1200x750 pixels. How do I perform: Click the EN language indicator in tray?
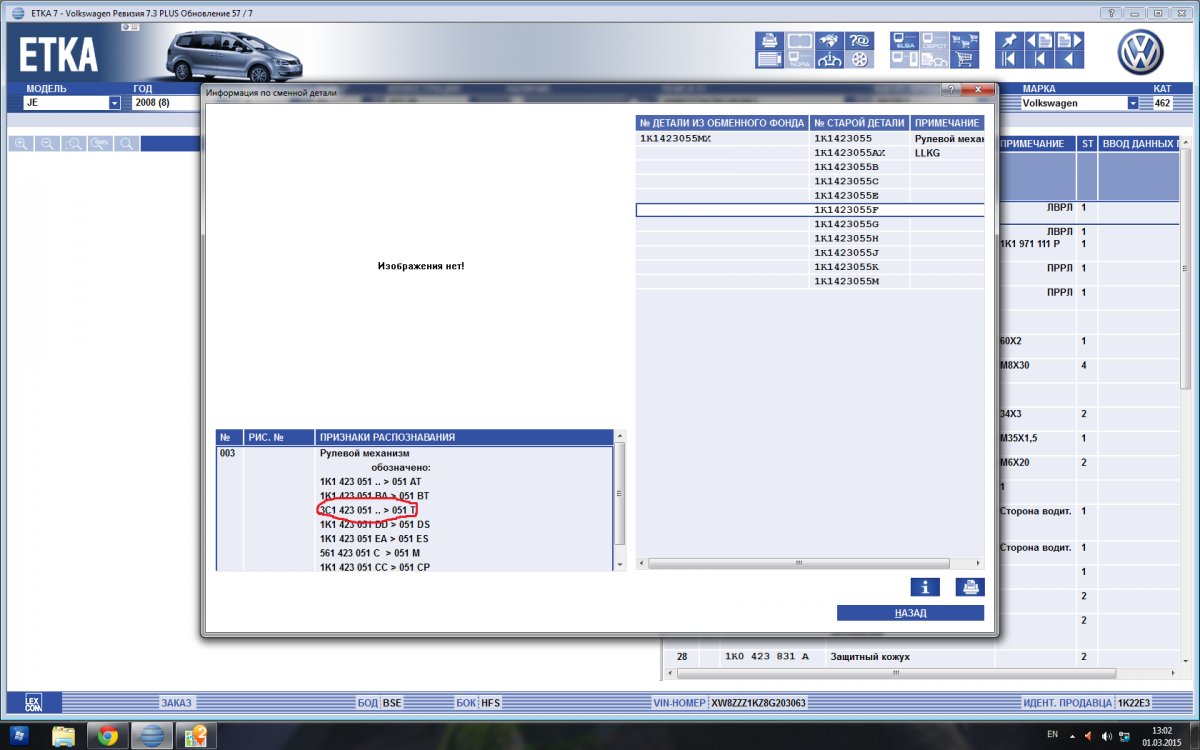point(1052,735)
